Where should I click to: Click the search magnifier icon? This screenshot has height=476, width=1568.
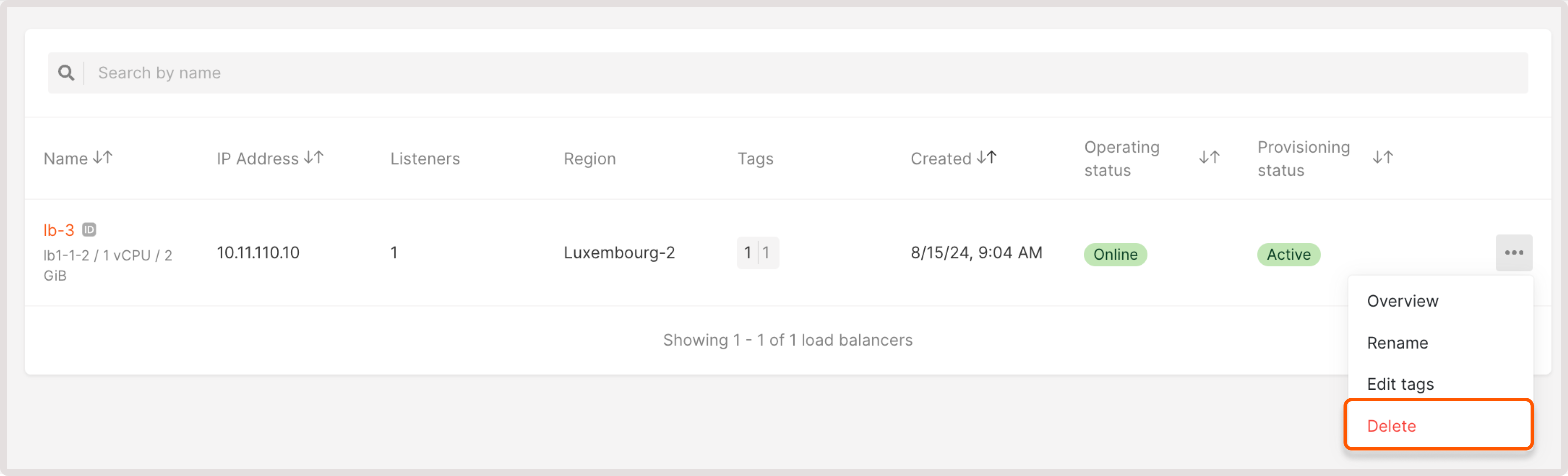point(66,73)
